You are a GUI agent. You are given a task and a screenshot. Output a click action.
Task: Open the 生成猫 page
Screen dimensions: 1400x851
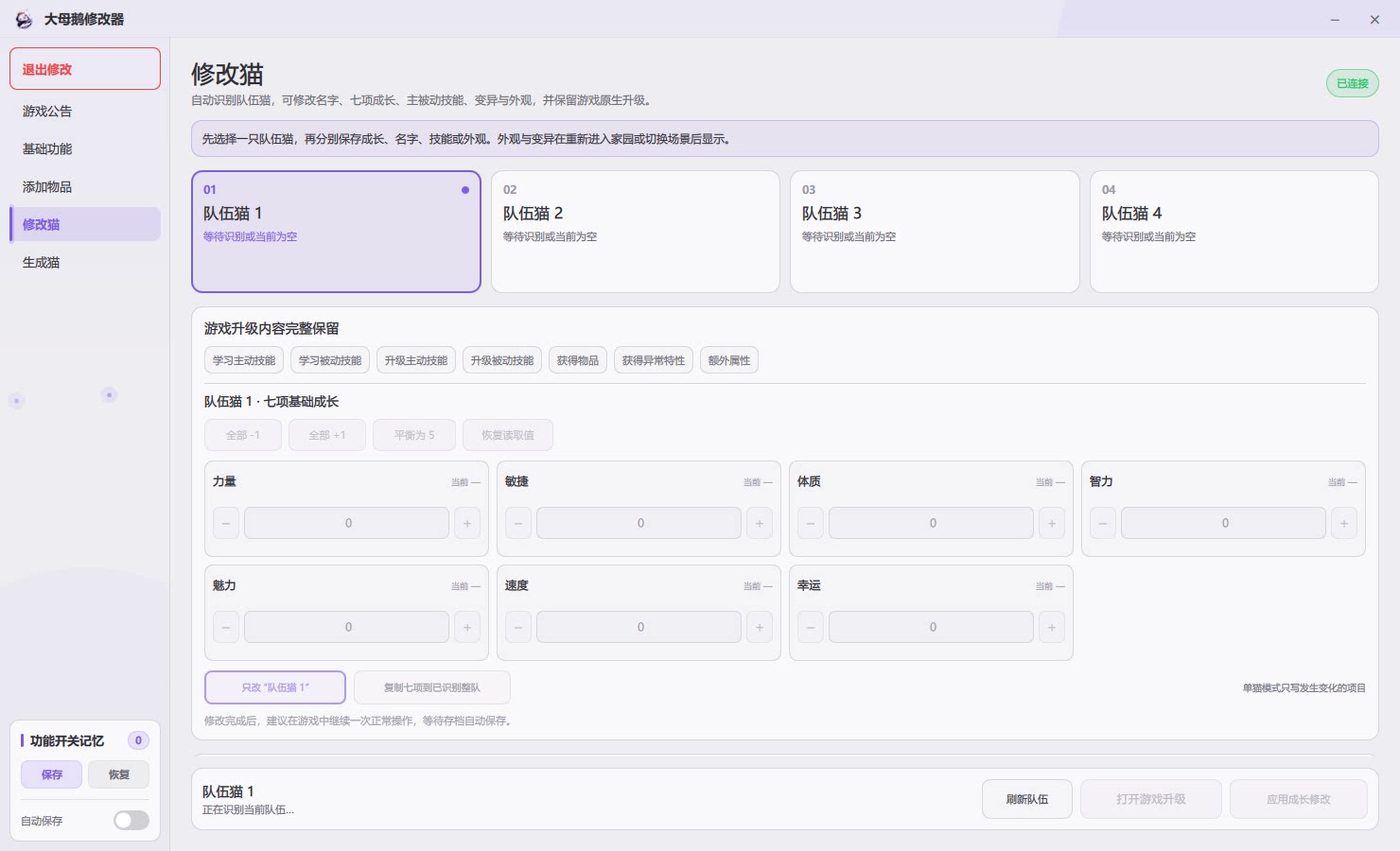pyautogui.click(x=85, y=262)
